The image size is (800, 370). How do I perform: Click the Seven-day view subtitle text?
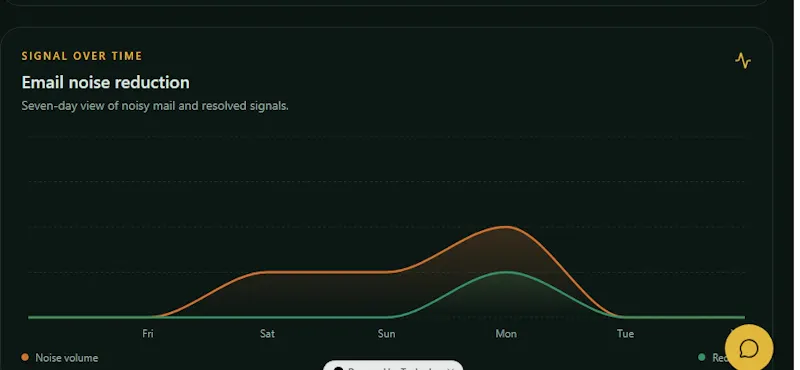tap(155, 106)
